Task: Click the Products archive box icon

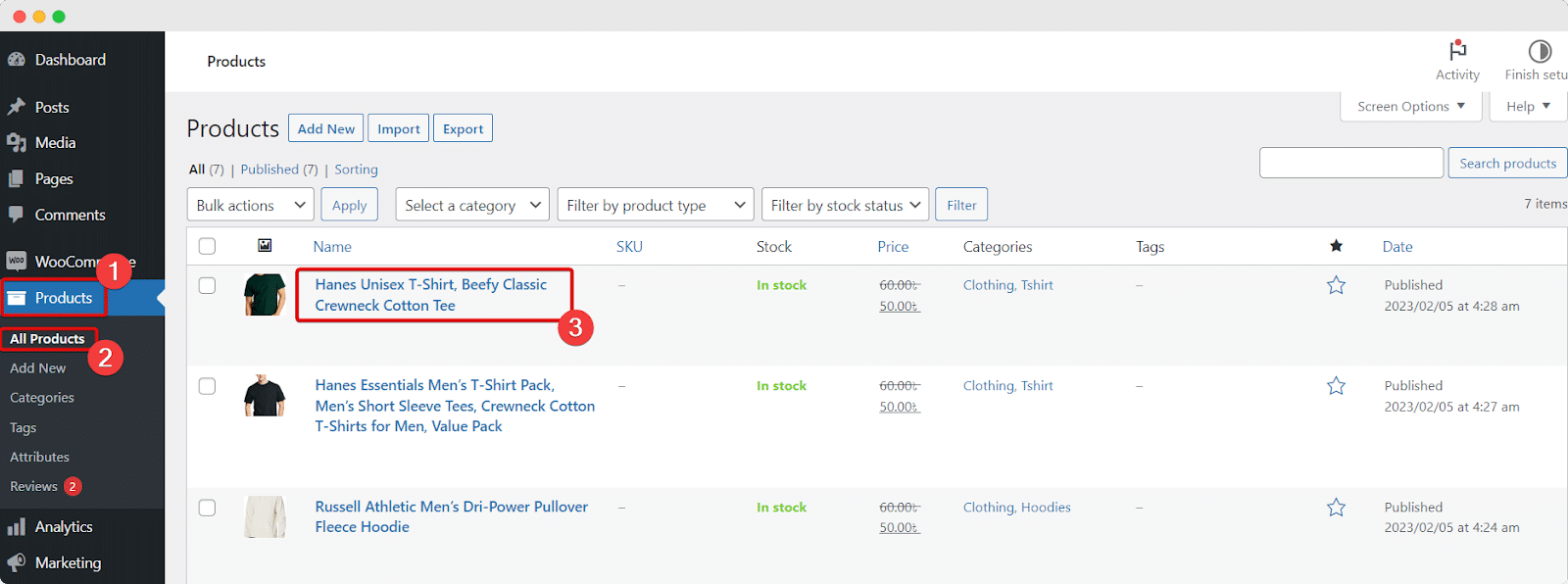Action: click(x=17, y=298)
